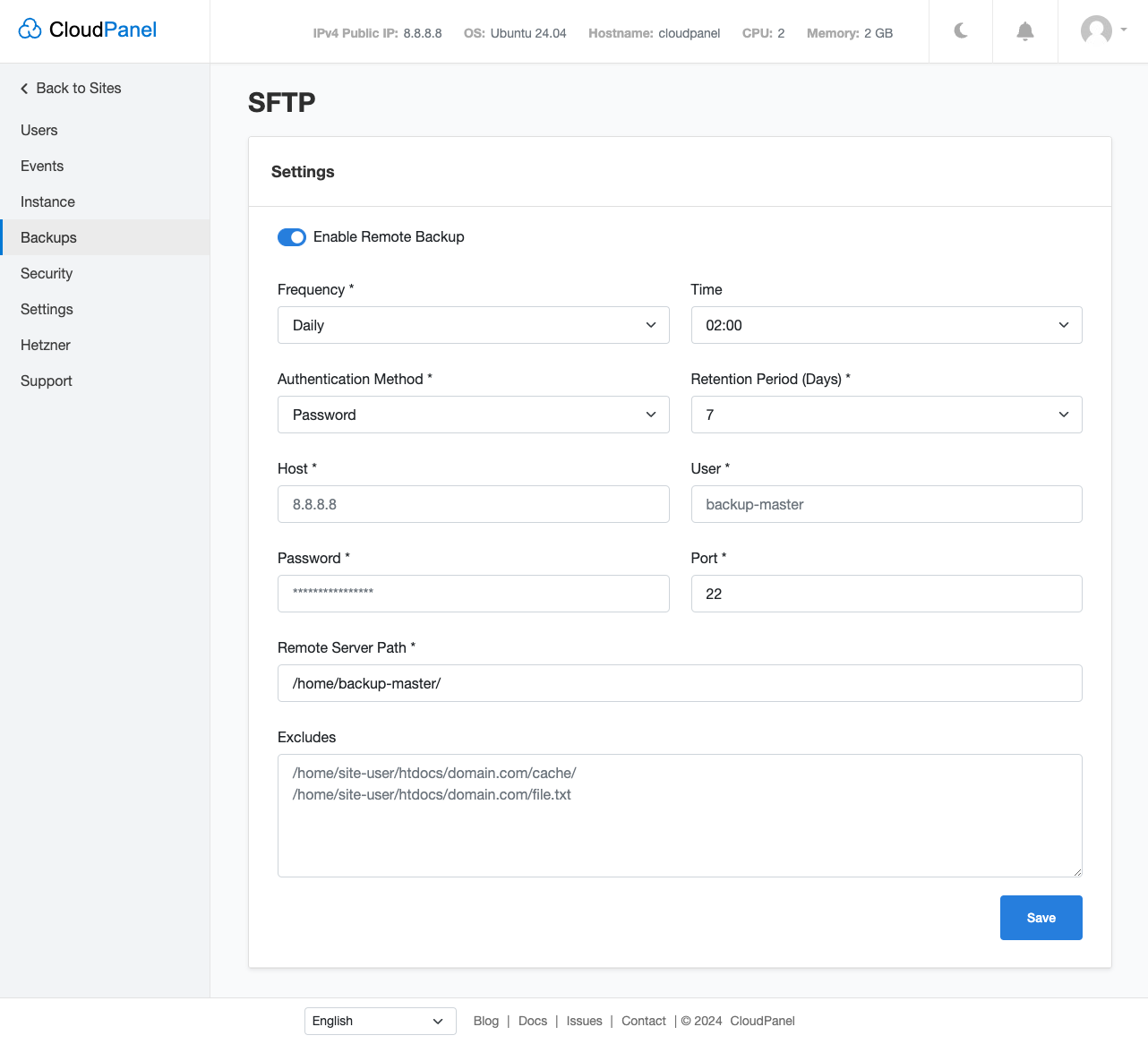Open Hetzner in the sidebar

pos(46,345)
